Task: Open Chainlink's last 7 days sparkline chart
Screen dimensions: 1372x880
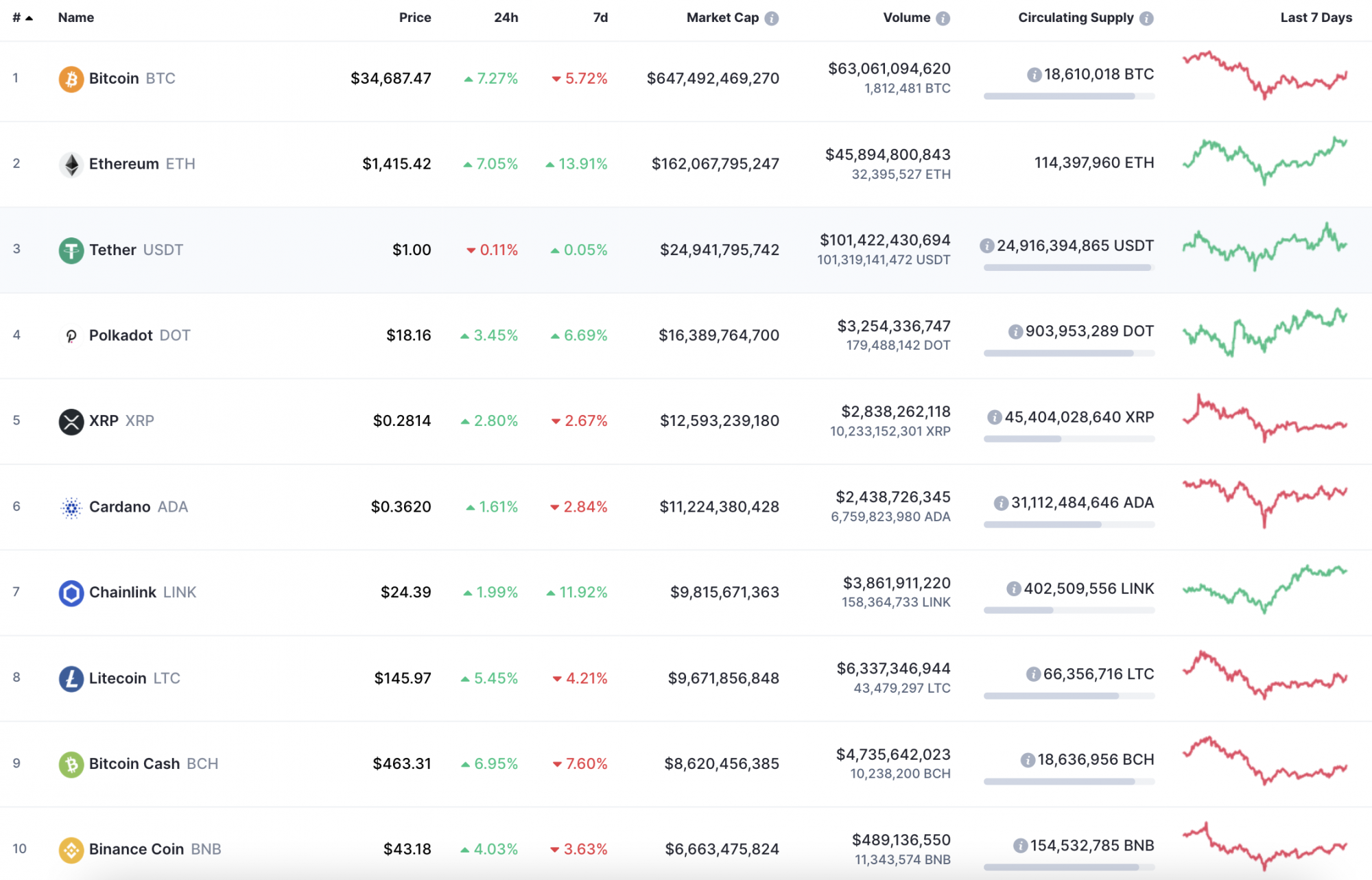Action: click(x=1265, y=589)
